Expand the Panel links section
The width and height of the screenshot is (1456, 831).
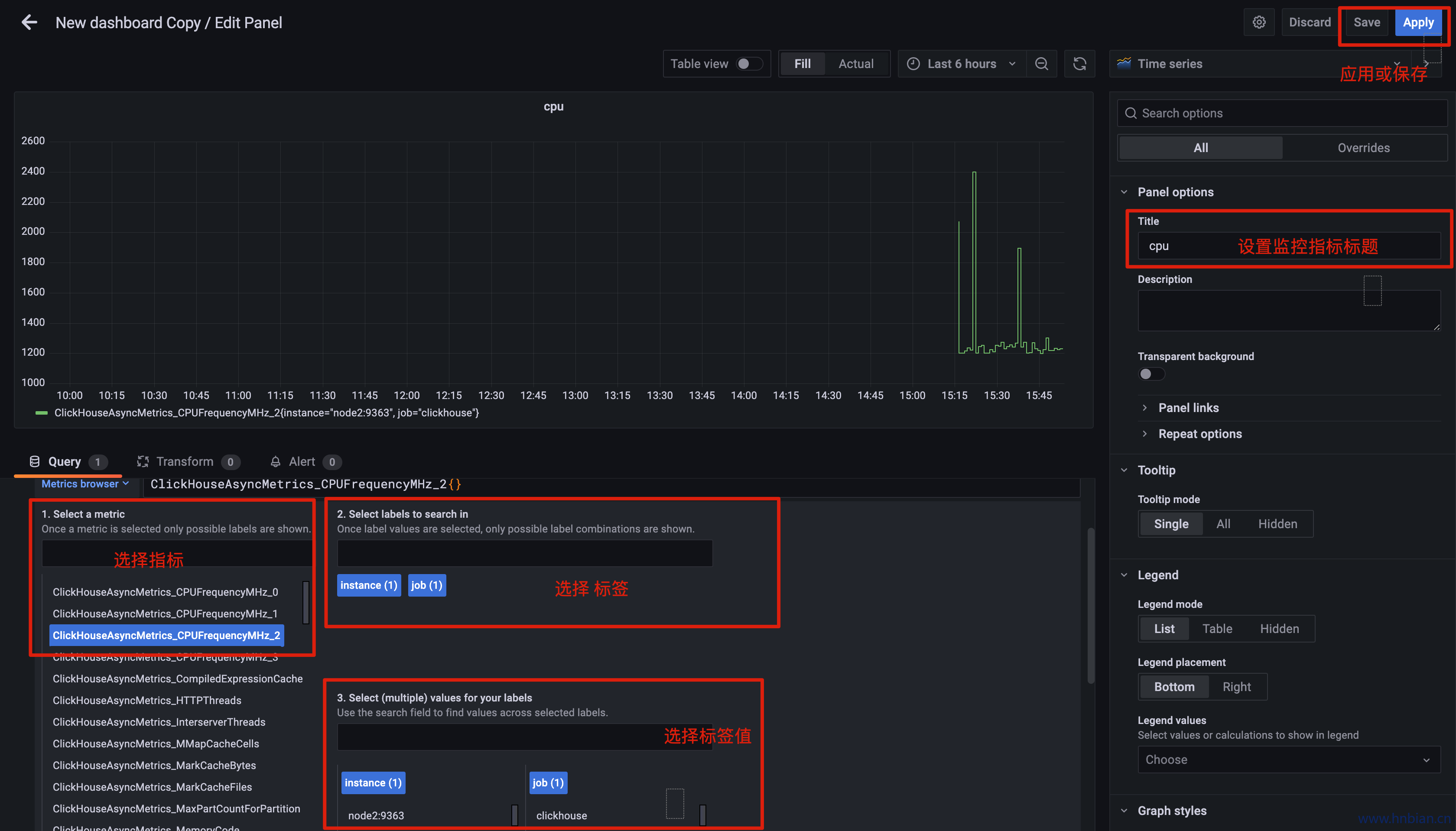[1188, 408]
